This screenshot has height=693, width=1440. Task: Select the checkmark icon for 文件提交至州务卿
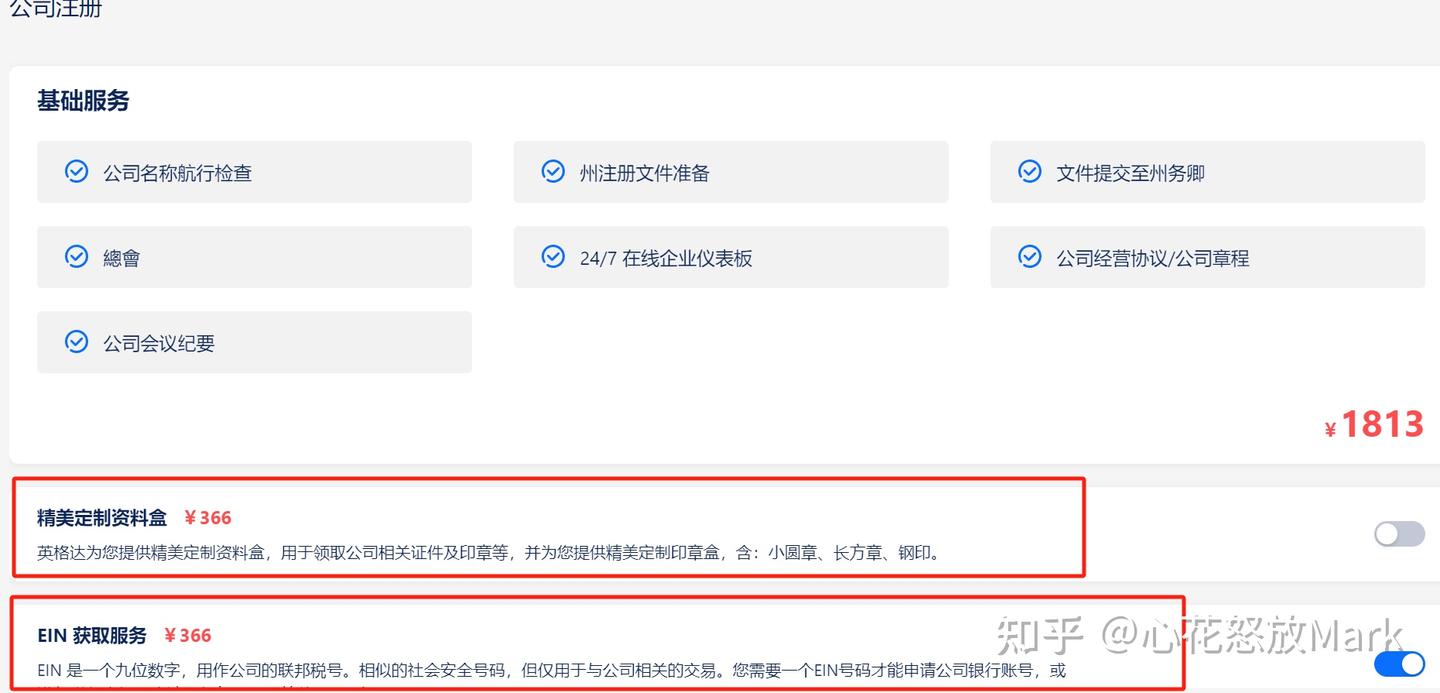(1029, 171)
